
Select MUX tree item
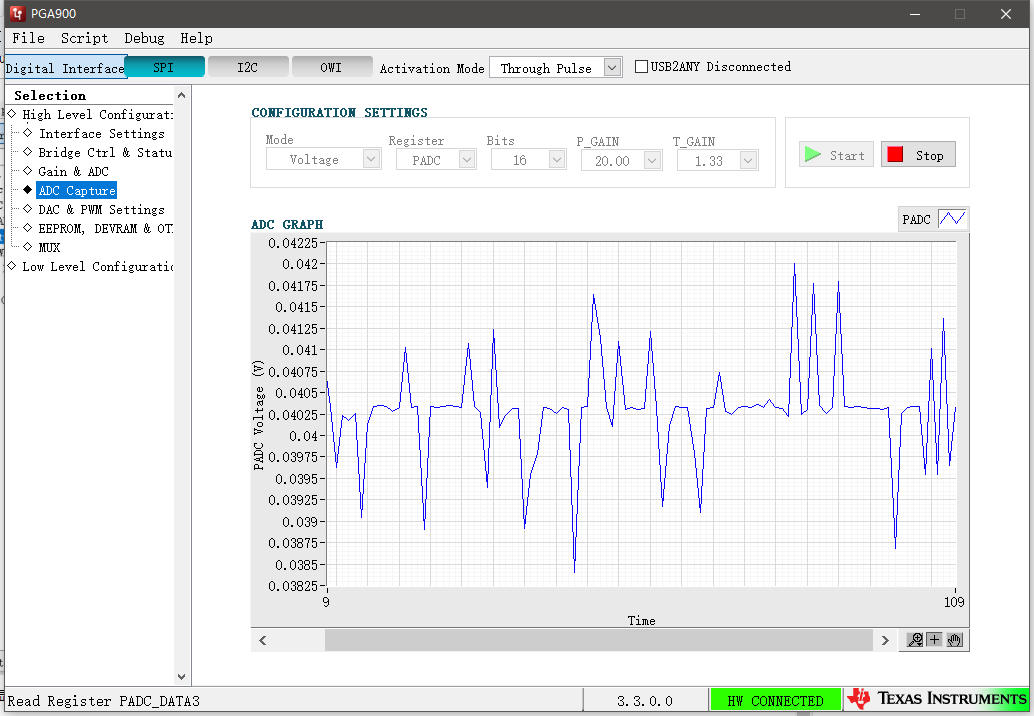tap(49, 247)
